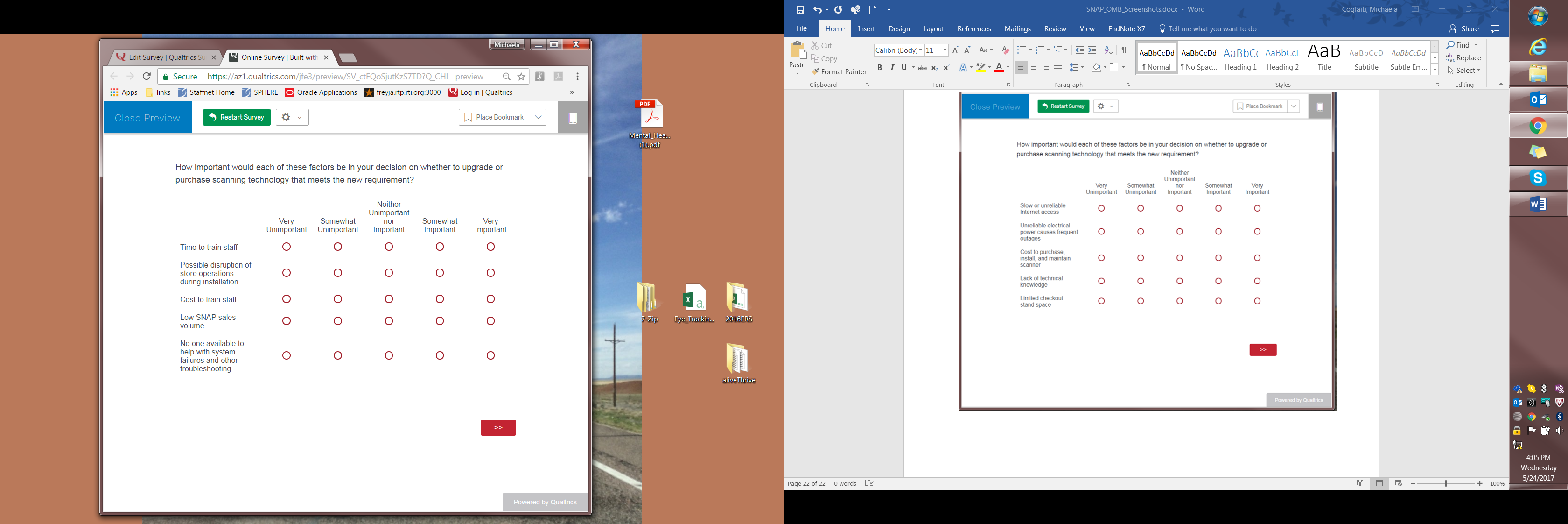Click the Format Painter tool
The image size is (1568, 524).
[x=839, y=72]
